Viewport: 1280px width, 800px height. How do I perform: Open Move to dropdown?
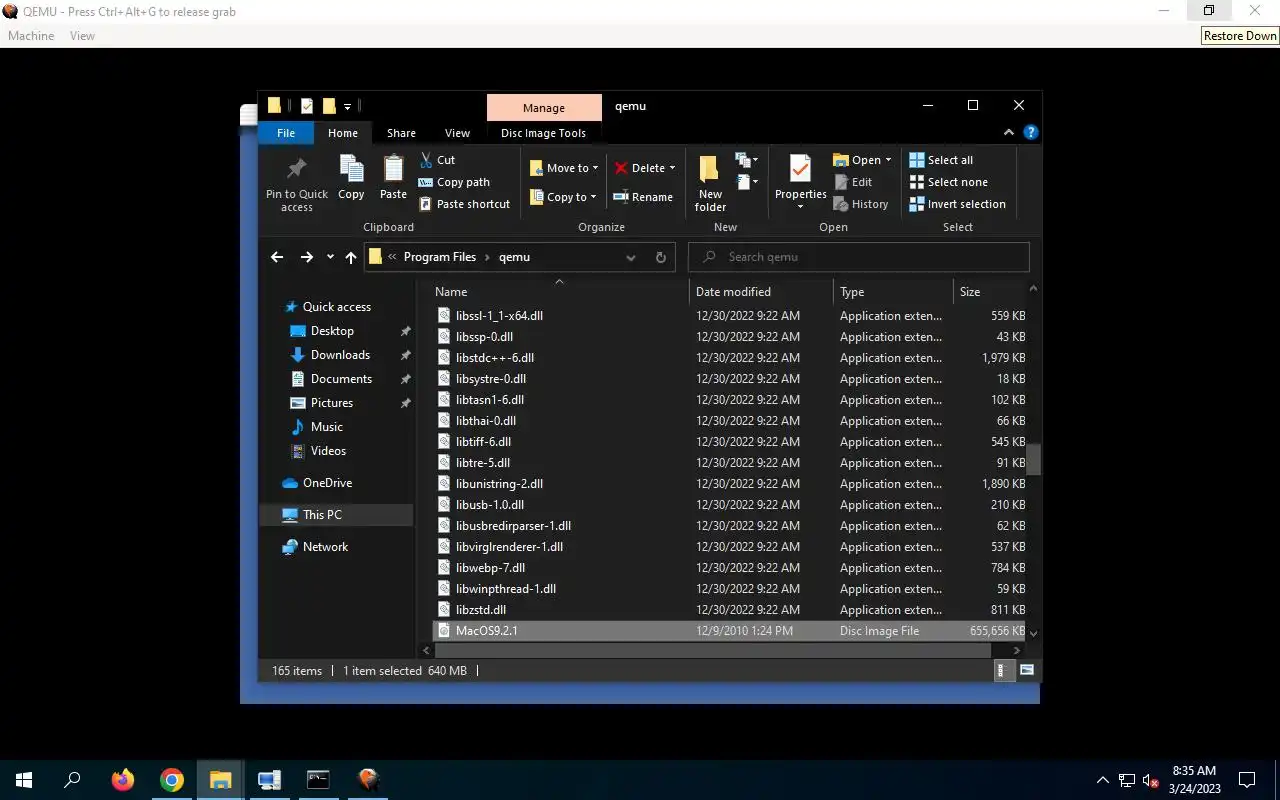coord(564,168)
